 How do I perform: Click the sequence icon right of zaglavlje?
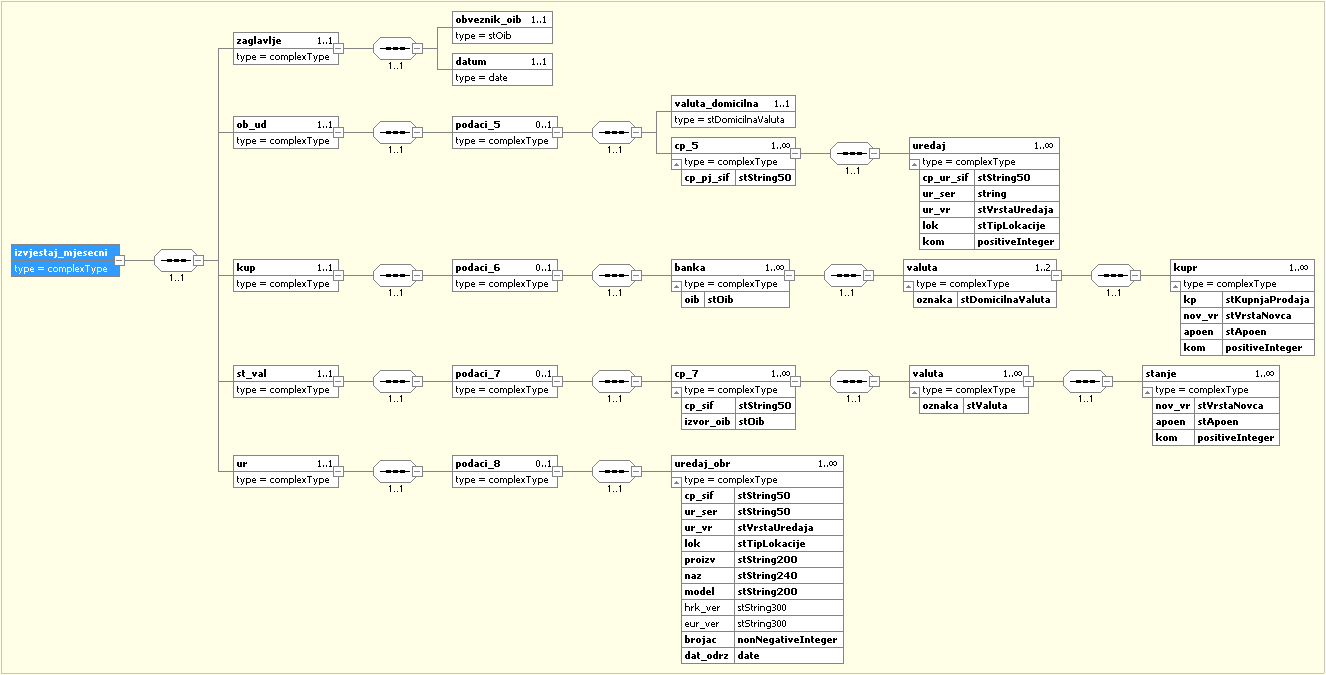point(395,48)
